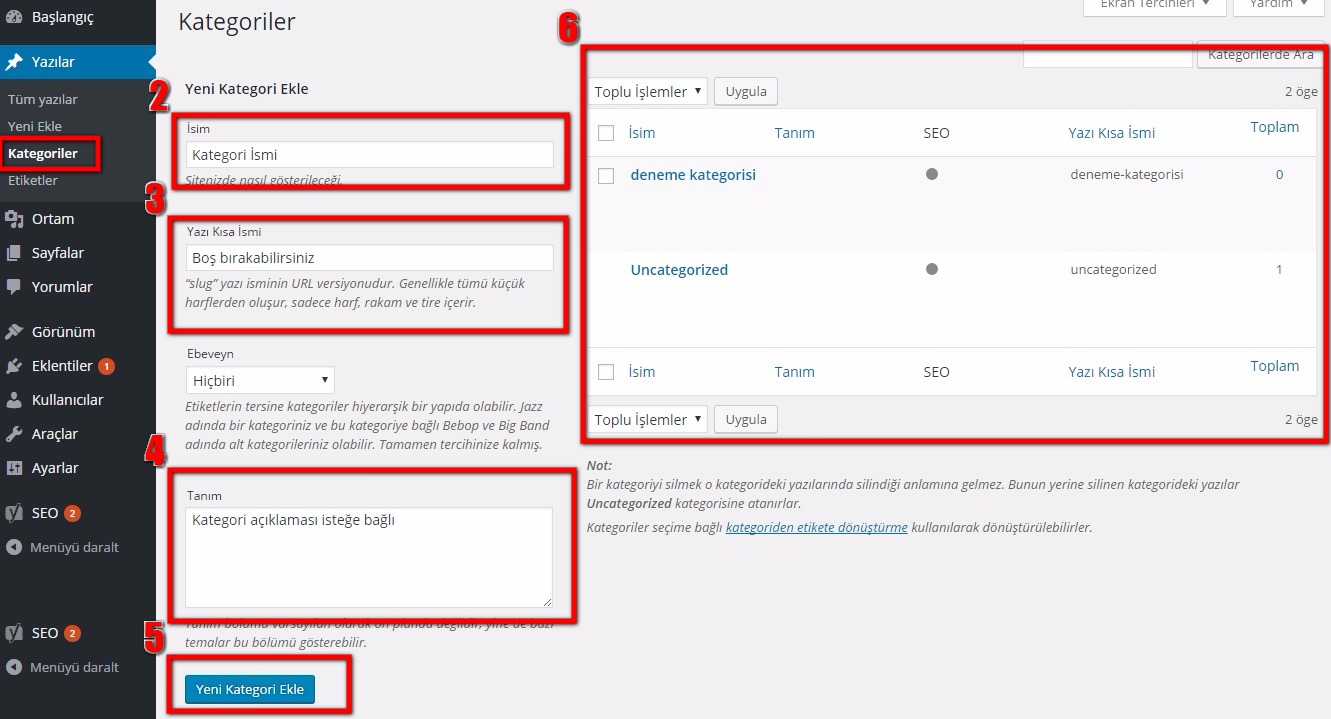
Task: Click the top Uygula button
Action: pyautogui.click(x=746, y=91)
